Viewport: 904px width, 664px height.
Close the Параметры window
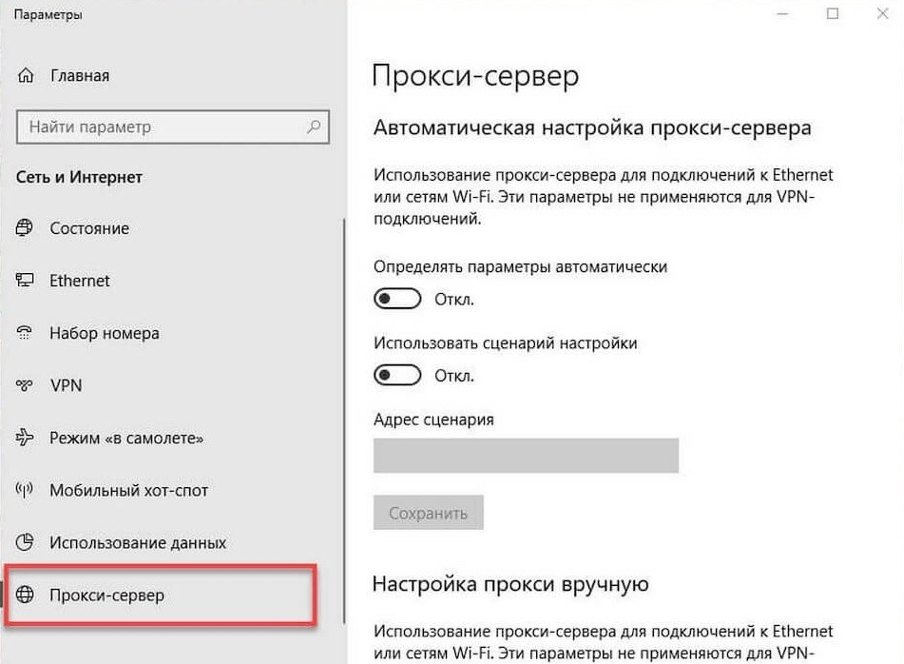click(x=883, y=13)
